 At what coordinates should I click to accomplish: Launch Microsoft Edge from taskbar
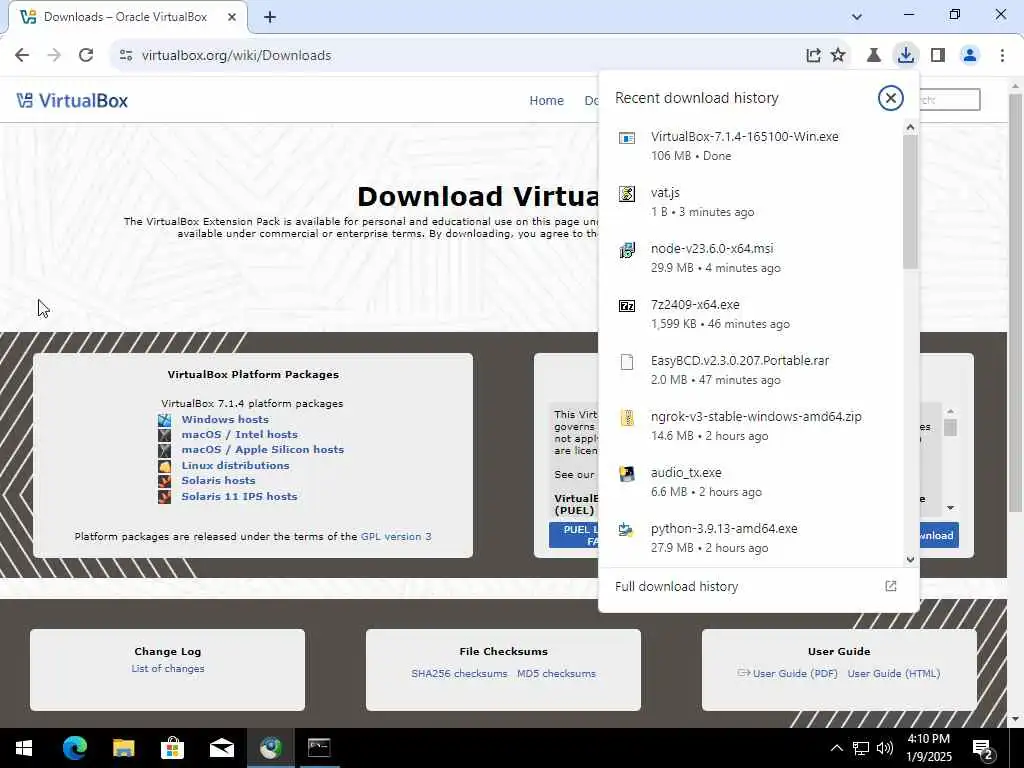click(74, 748)
